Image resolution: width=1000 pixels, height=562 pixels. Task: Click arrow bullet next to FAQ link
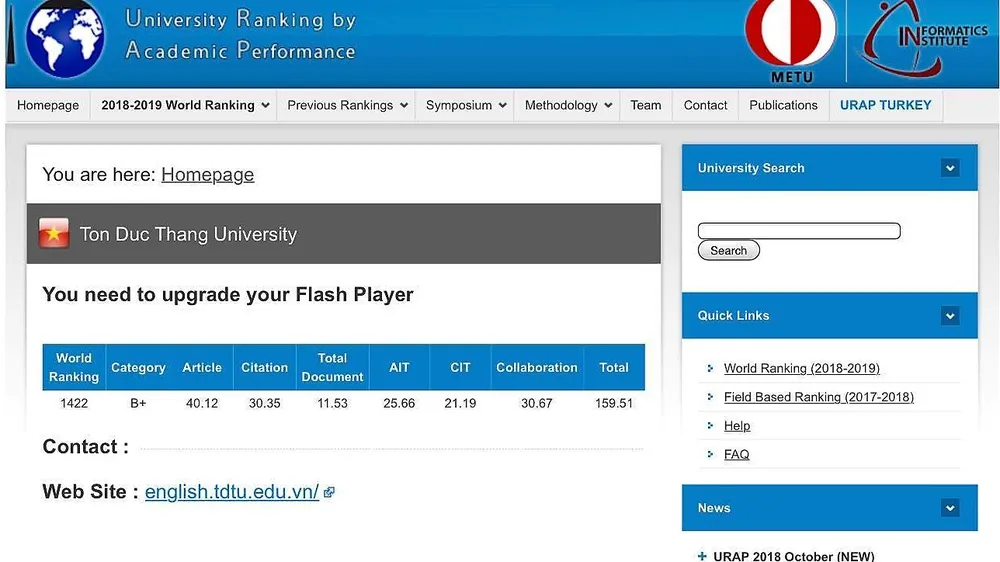[x=710, y=455]
